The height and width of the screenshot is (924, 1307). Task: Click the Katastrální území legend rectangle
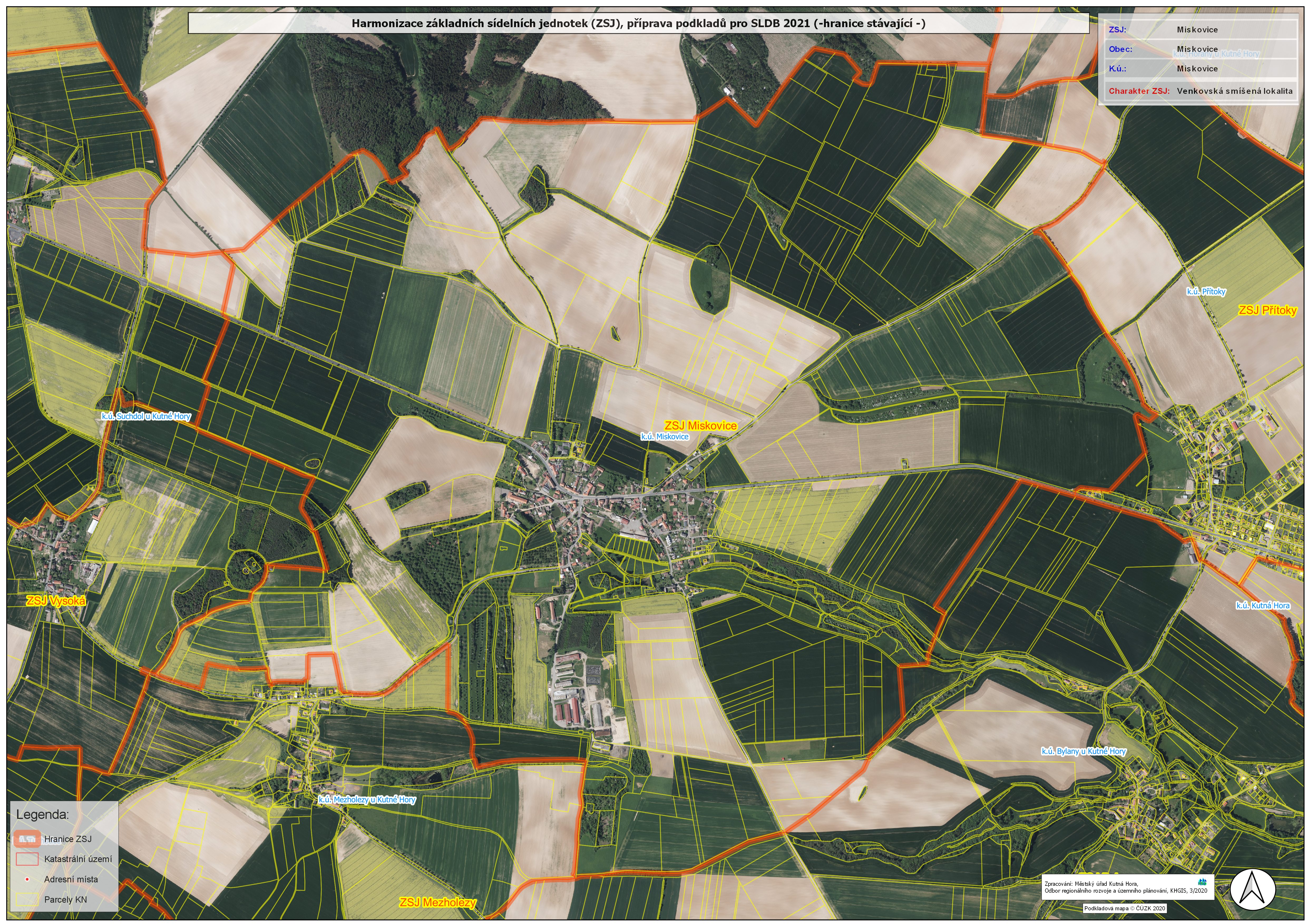tap(27, 859)
